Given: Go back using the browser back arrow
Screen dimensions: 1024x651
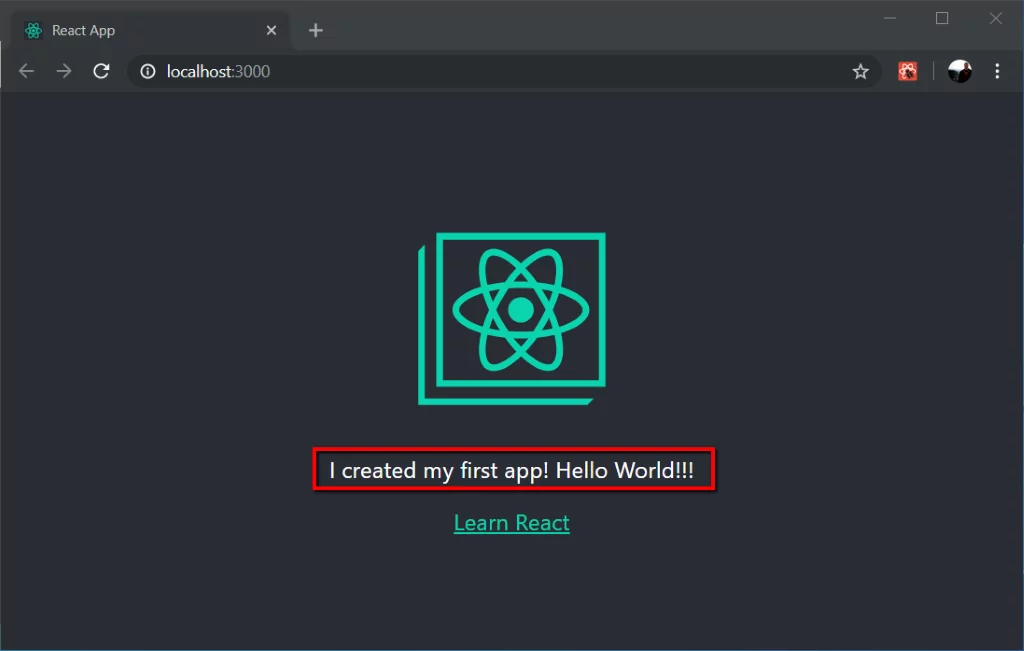Looking at the screenshot, I should tap(26, 71).
